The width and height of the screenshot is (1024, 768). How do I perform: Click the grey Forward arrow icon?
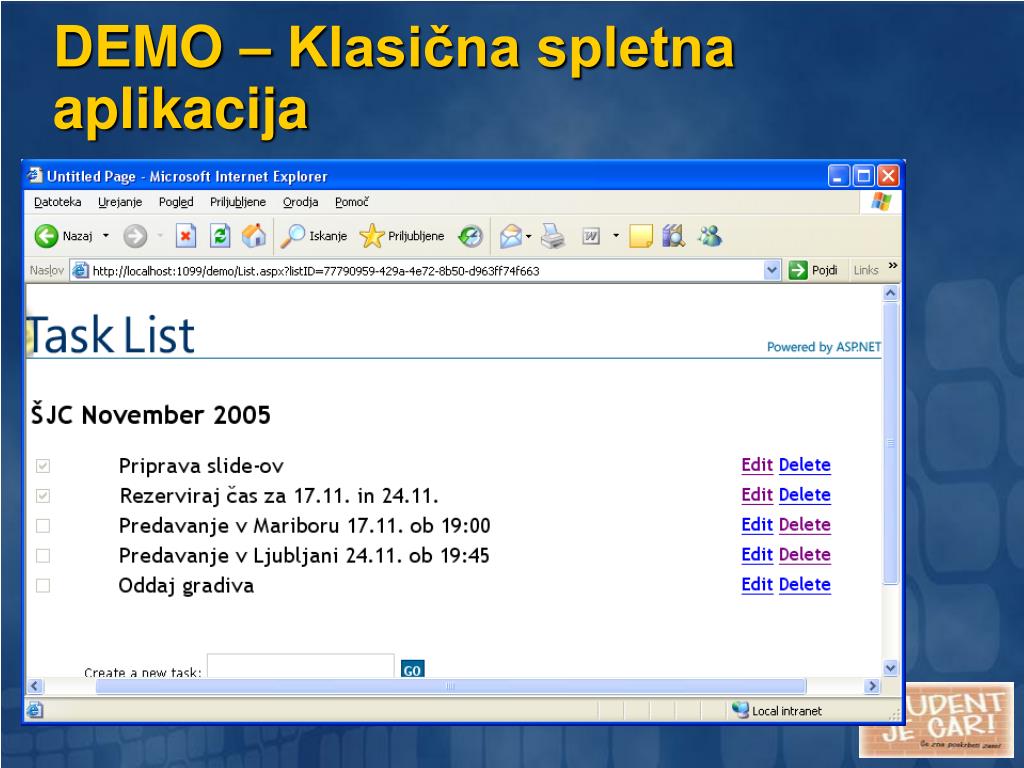click(135, 236)
